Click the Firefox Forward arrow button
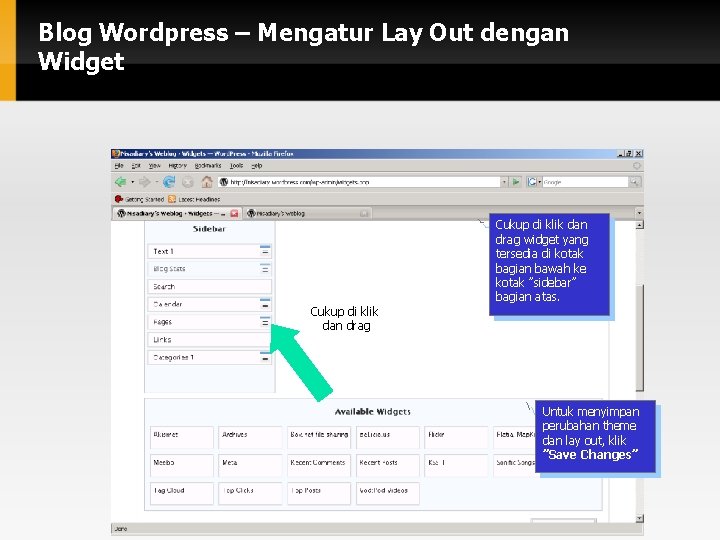 tap(145, 182)
